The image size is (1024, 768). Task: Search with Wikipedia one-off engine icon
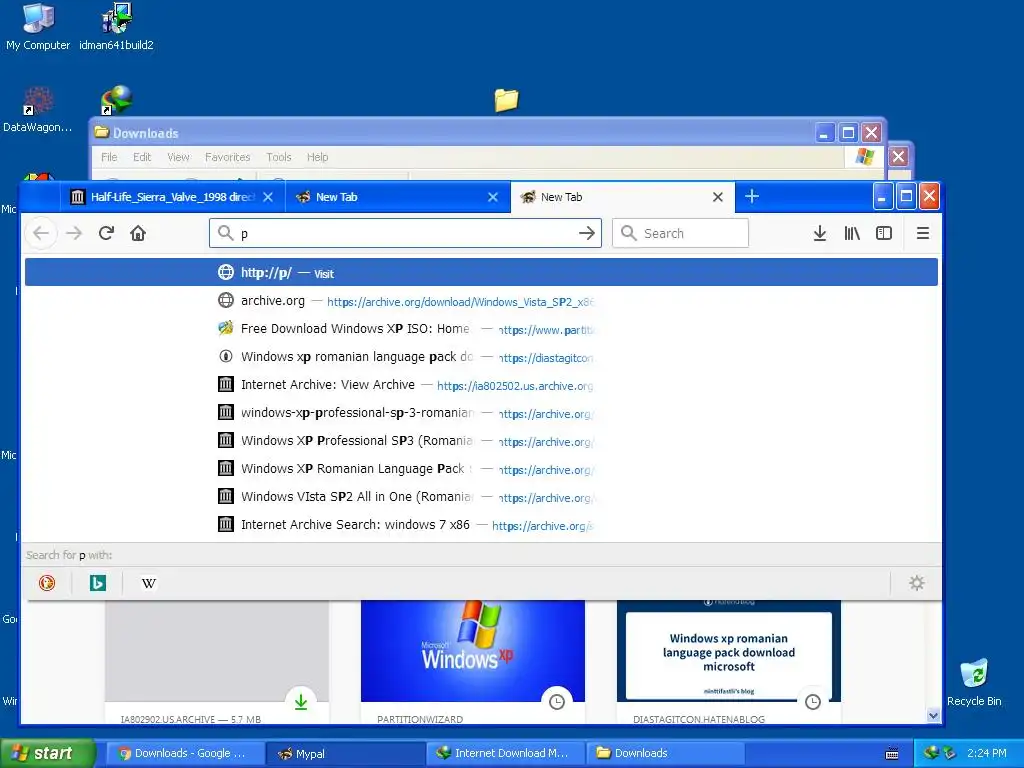tap(149, 583)
